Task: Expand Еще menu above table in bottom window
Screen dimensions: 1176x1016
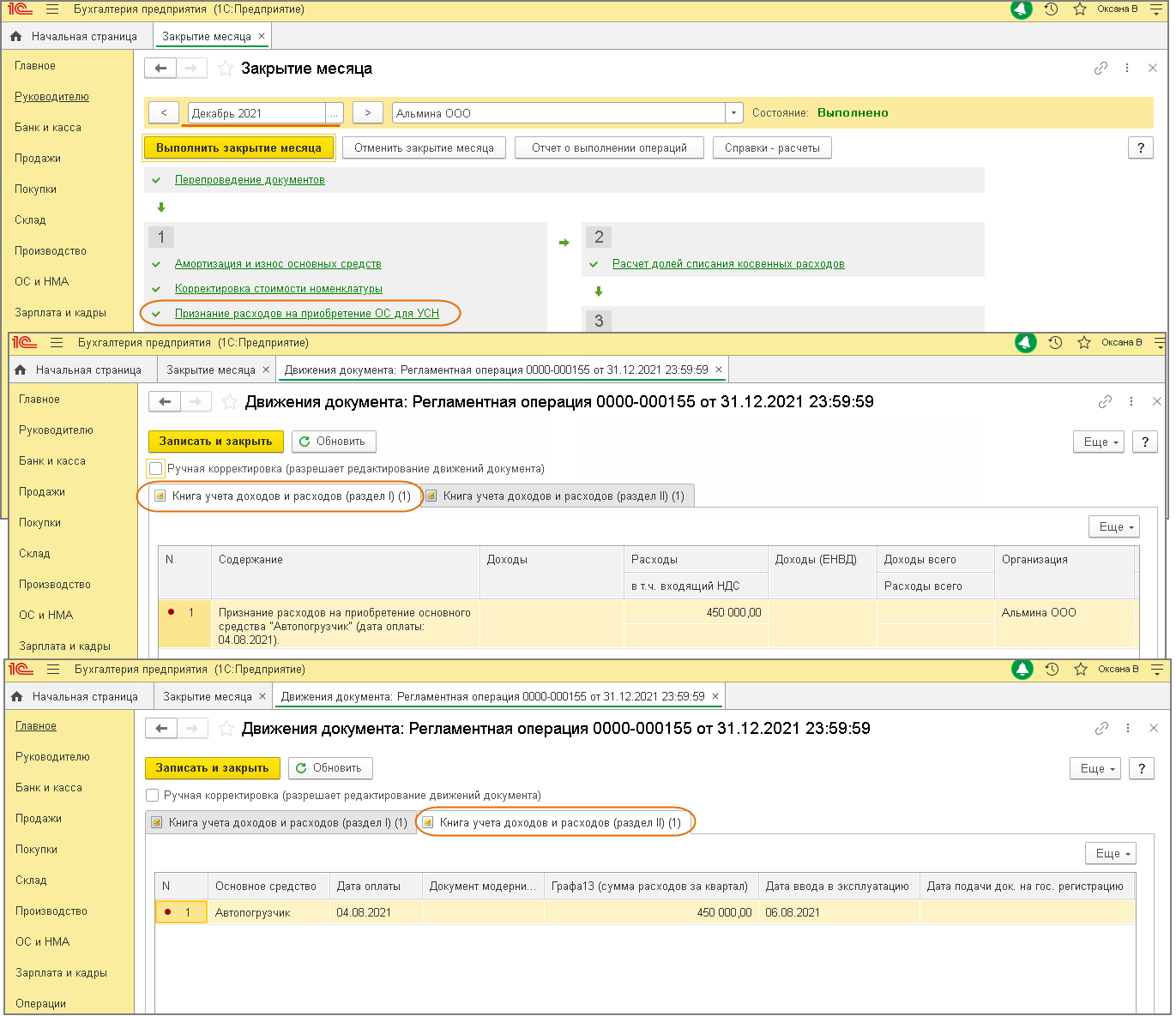Action: (1111, 854)
